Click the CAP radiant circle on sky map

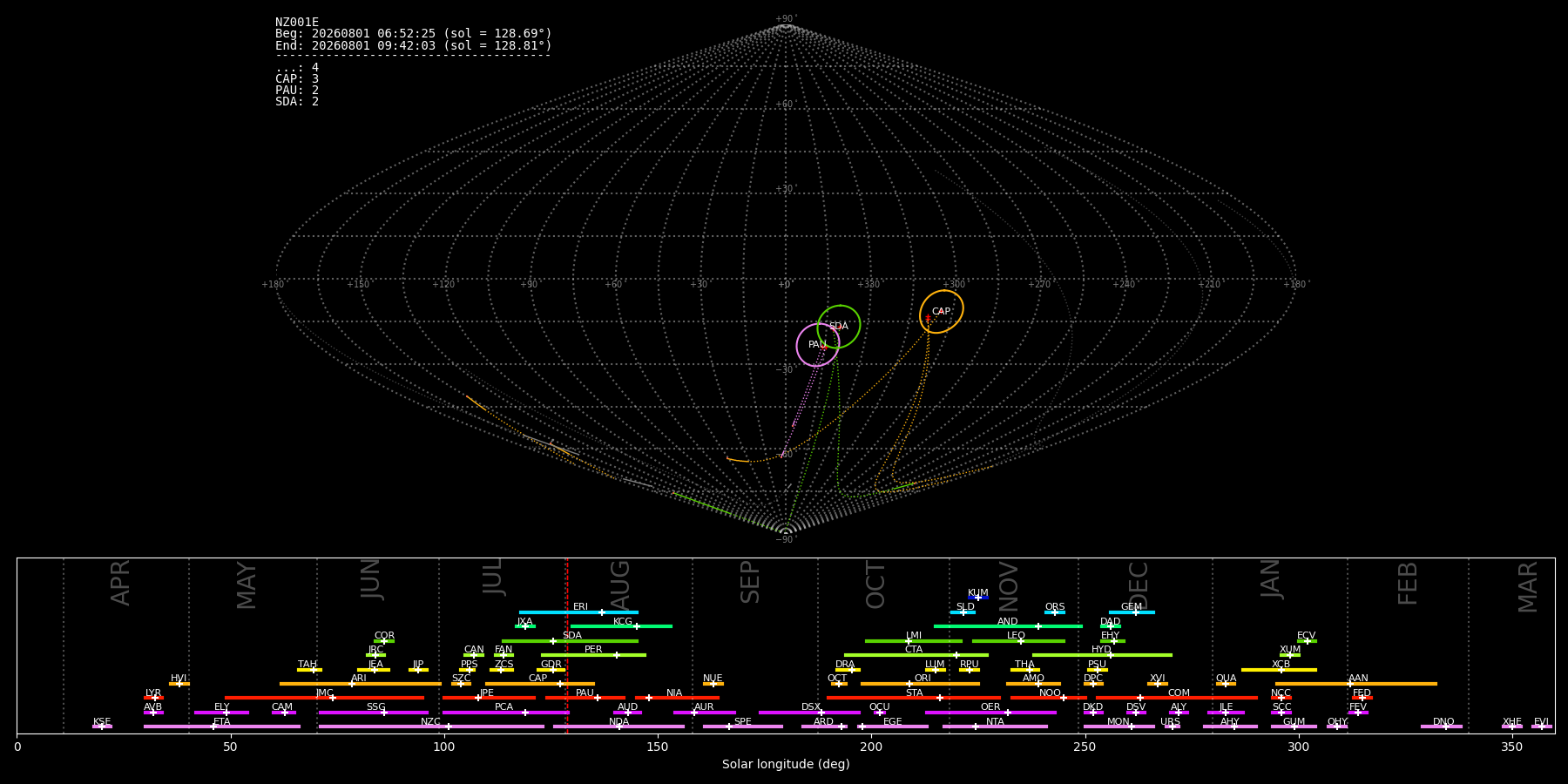click(x=942, y=312)
